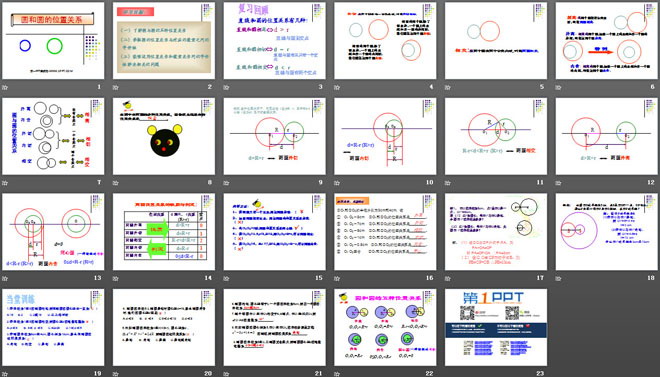Click animation star icon under slide 19
660x377 pixels.
5,374
